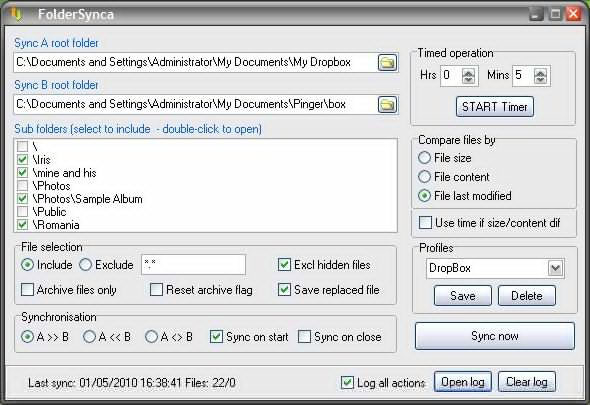Save the DropBox profile
Screen dimensions: 590x405
tap(462, 296)
